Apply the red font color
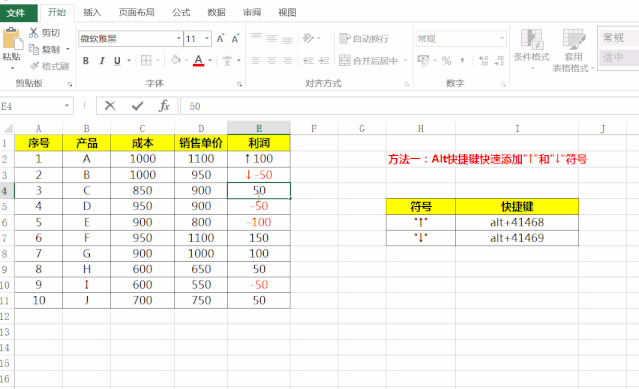Viewport: 639px width, 389px height. pos(198,61)
